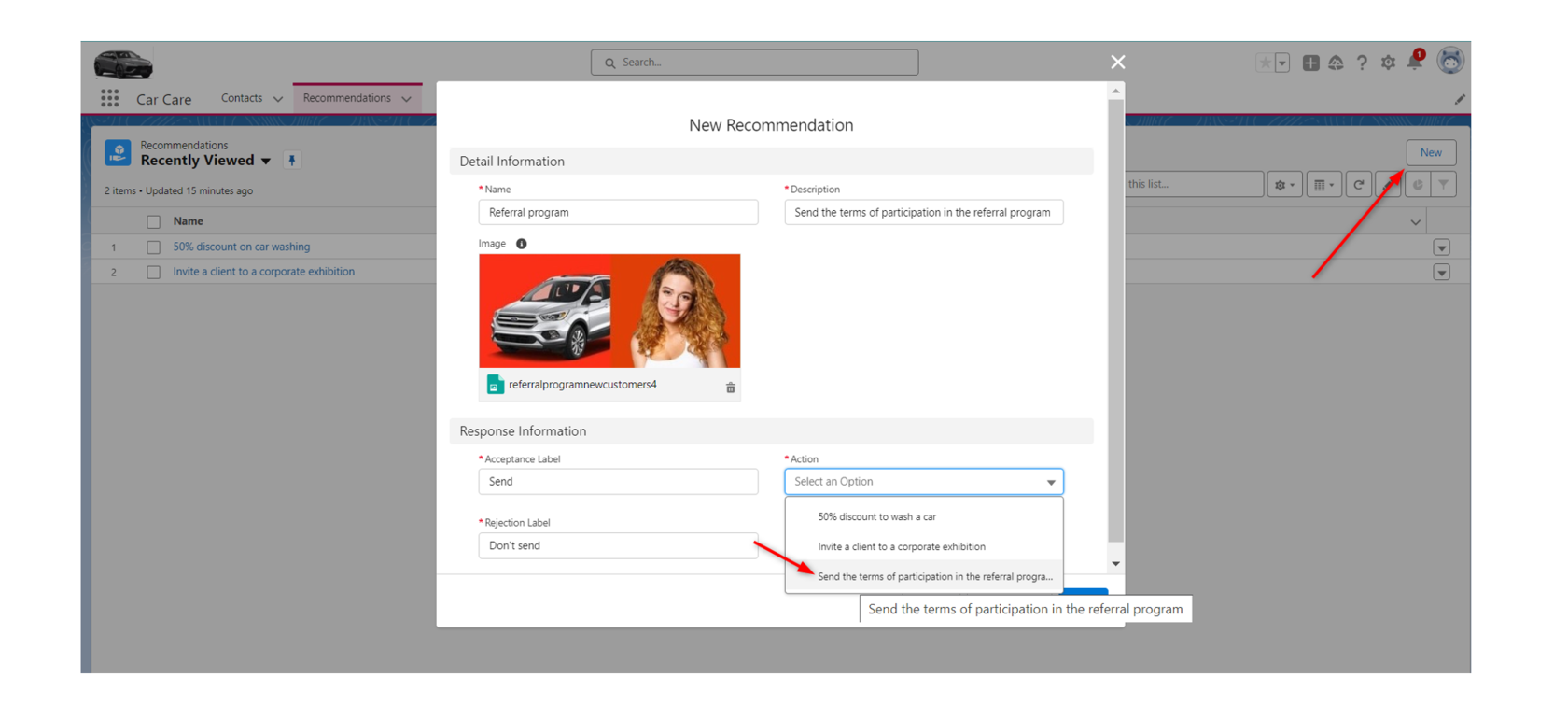Viewport: 1568px width, 719px height.
Task: Select Invite a client to a corporate exhibition option
Action: pyautogui.click(x=924, y=546)
